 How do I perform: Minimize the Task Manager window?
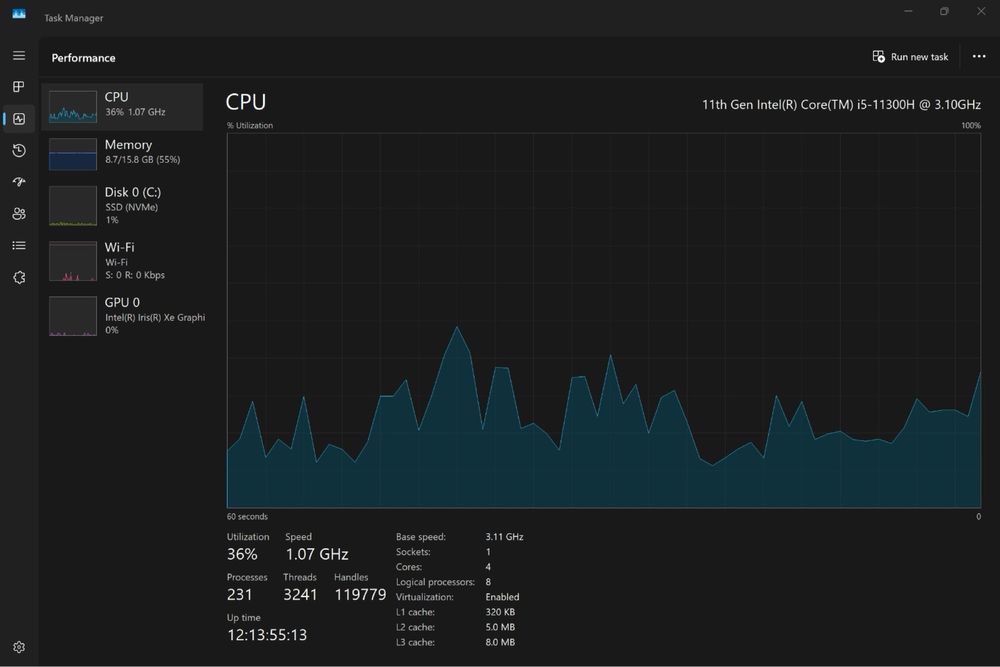tap(908, 11)
